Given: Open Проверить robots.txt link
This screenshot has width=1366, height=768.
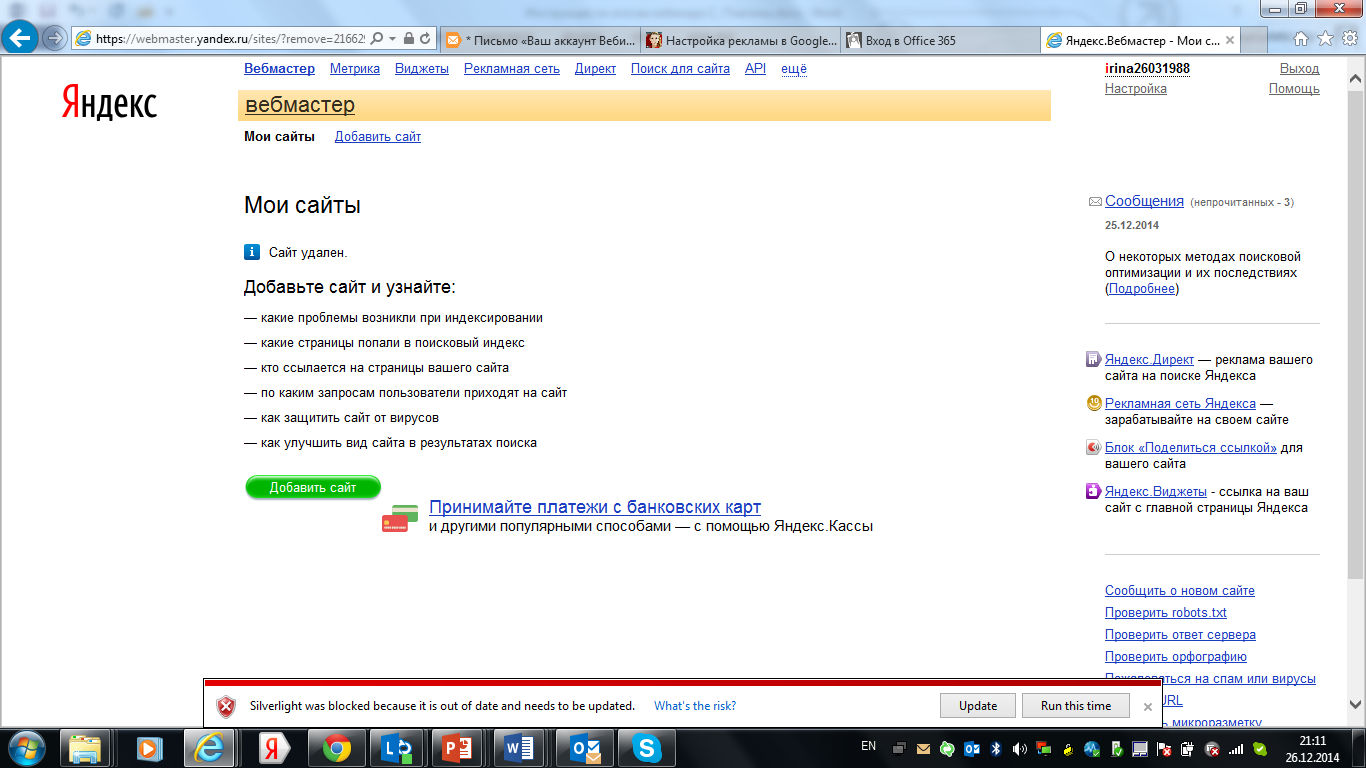Looking at the screenshot, I should (x=1166, y=613).
